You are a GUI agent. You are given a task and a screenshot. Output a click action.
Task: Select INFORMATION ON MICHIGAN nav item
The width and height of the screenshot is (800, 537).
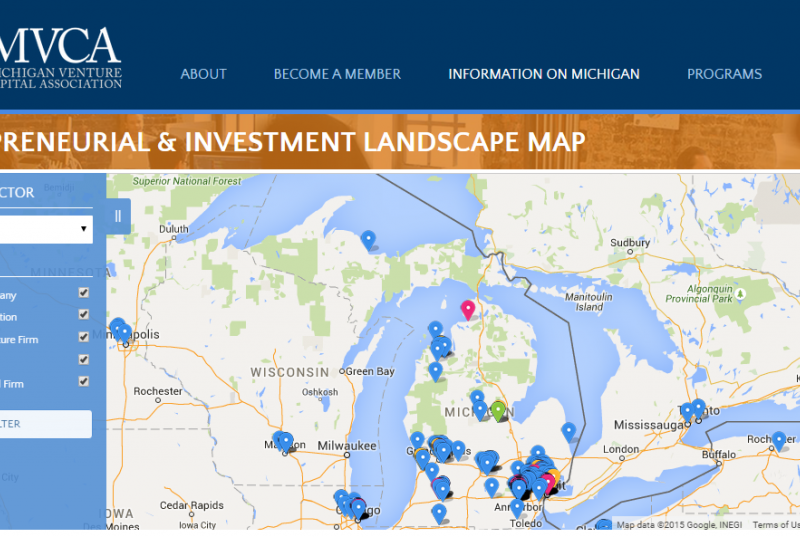coord(544,74)
